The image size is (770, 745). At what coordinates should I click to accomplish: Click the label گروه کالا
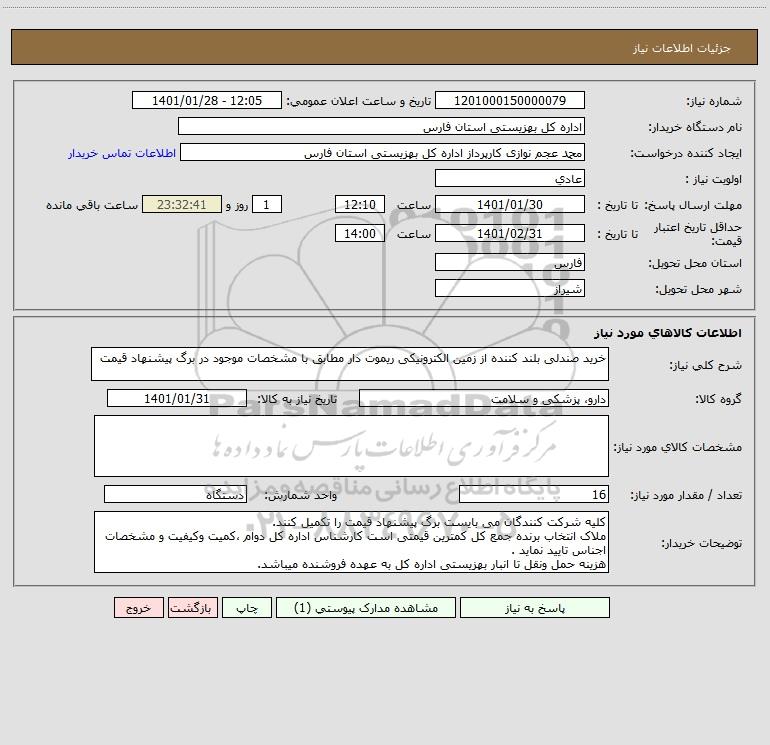pyautogui.click(x=718, y=399)
